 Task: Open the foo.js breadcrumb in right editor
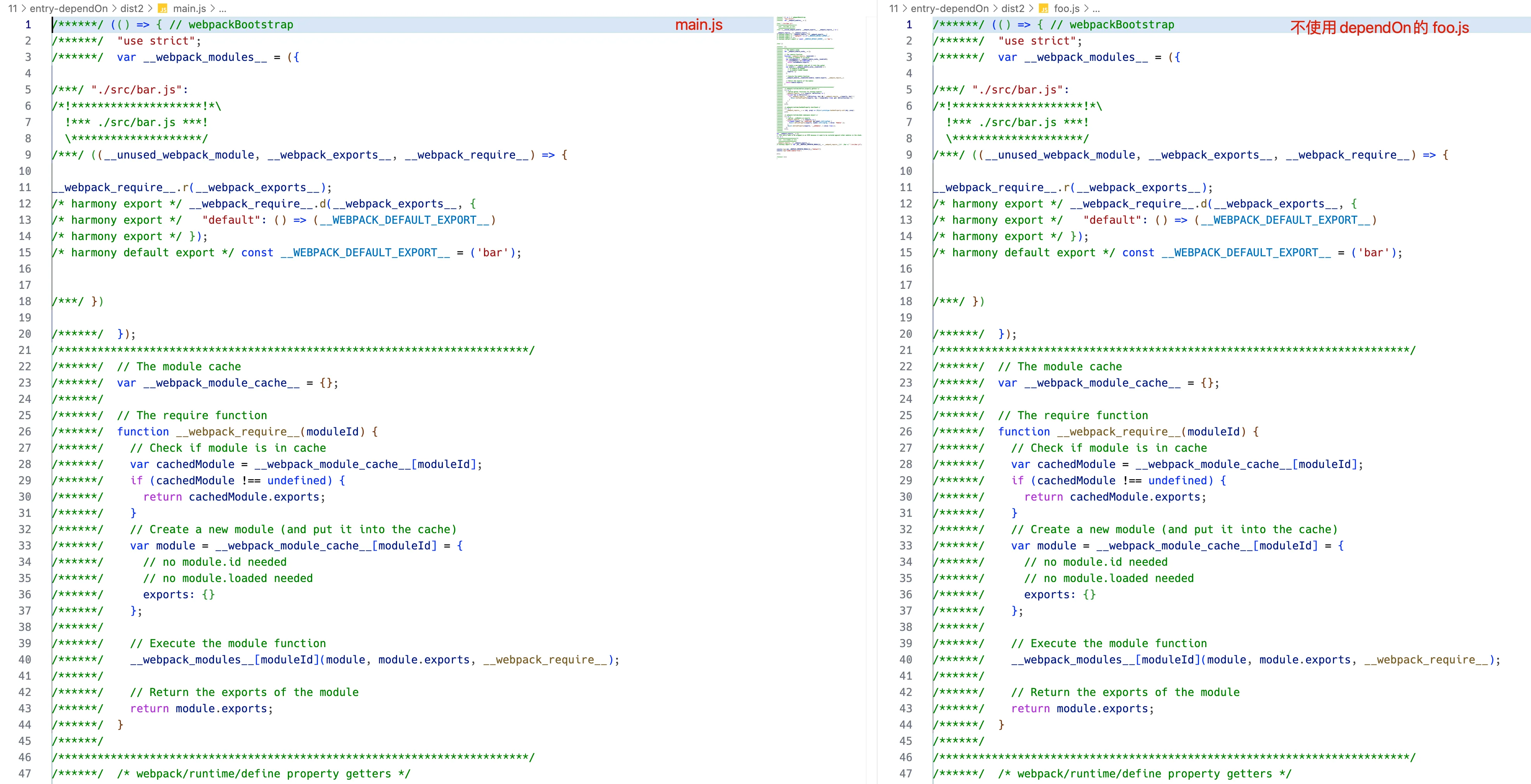pyautogui.click(x=1066, y=8)
